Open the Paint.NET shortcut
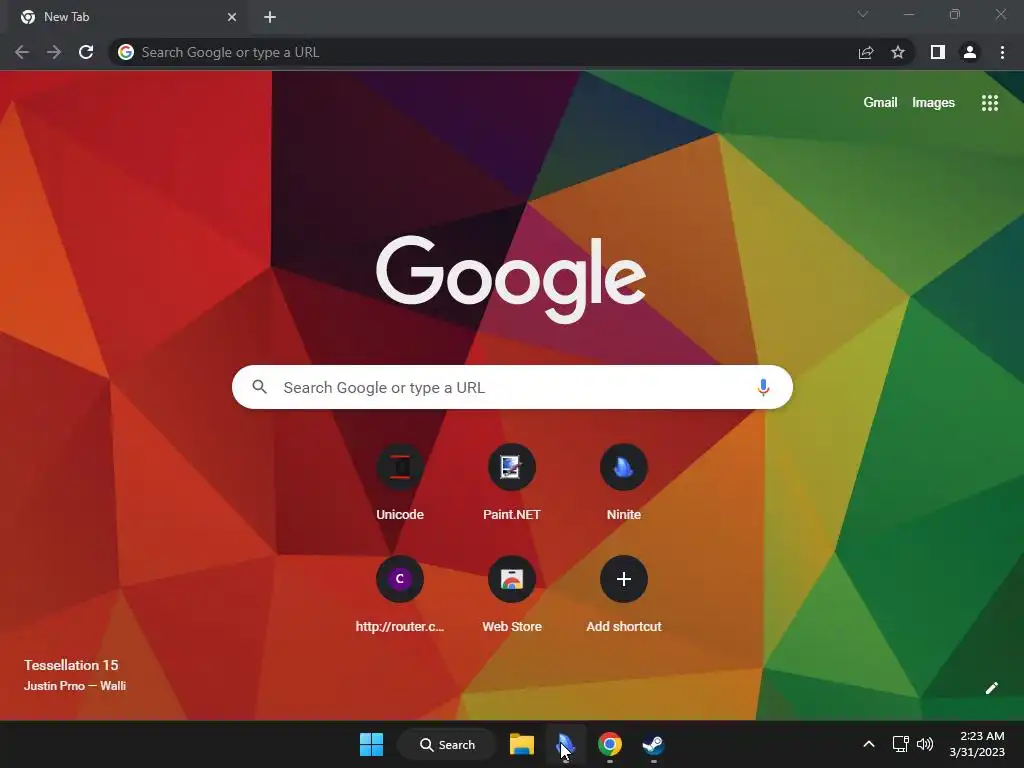Screen dimensions: 1024x768 (x=511, y=483)
